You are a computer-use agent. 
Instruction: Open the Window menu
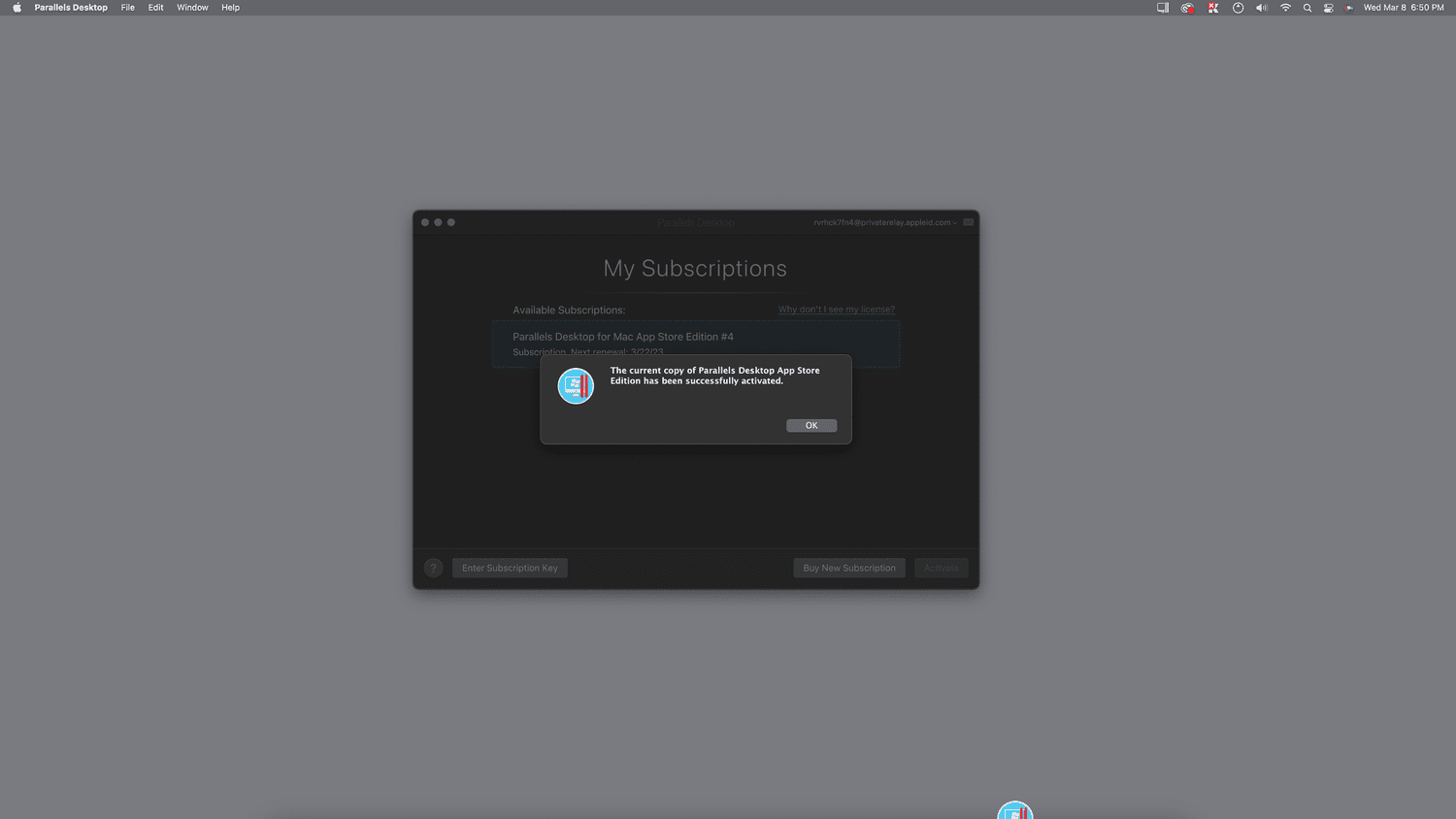coord(192,8)
